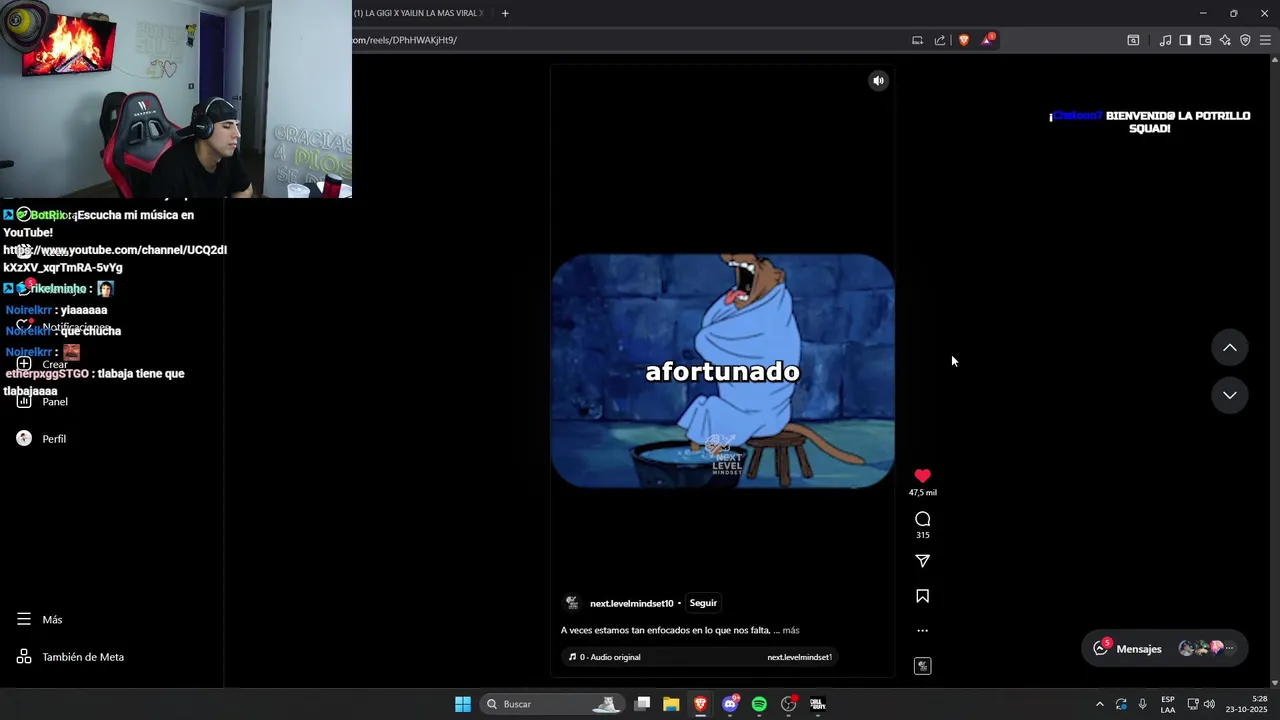Open the clock showing 5:28

[1246, 704]
